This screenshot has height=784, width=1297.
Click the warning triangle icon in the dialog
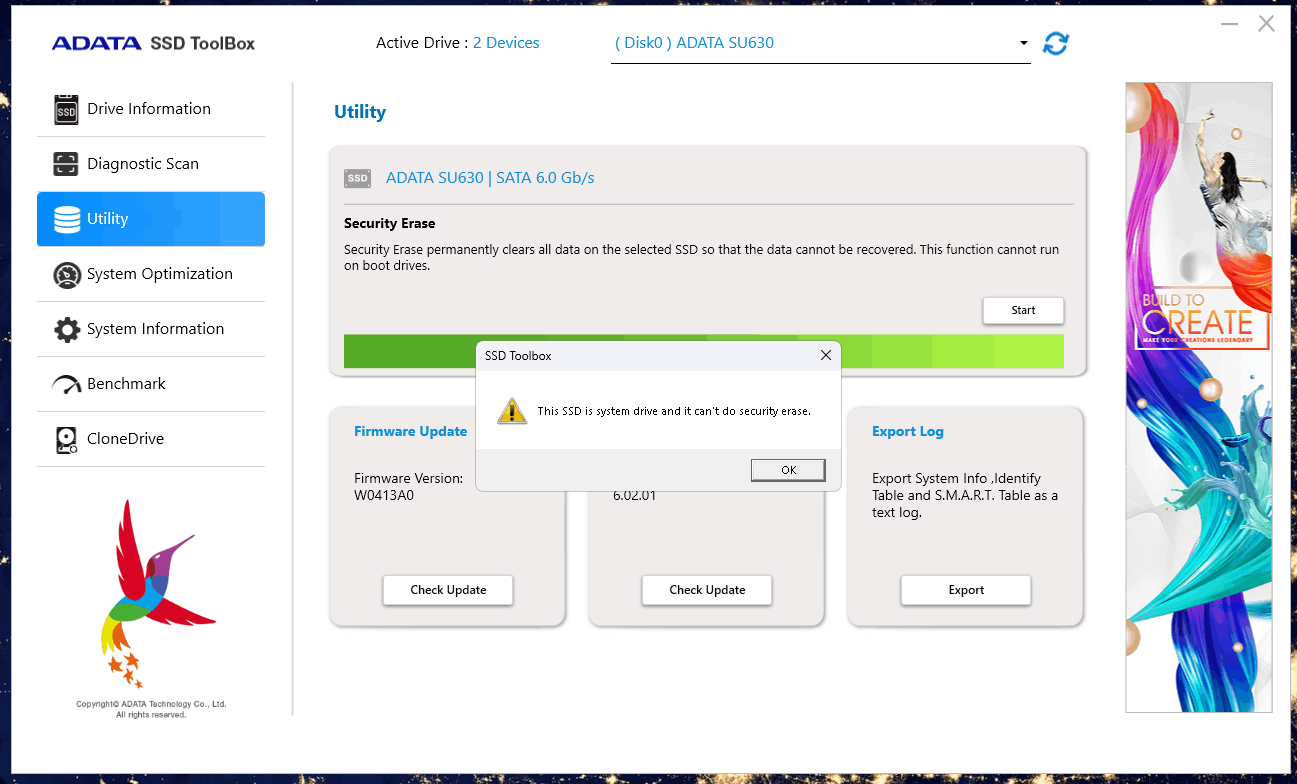[512, 410]
